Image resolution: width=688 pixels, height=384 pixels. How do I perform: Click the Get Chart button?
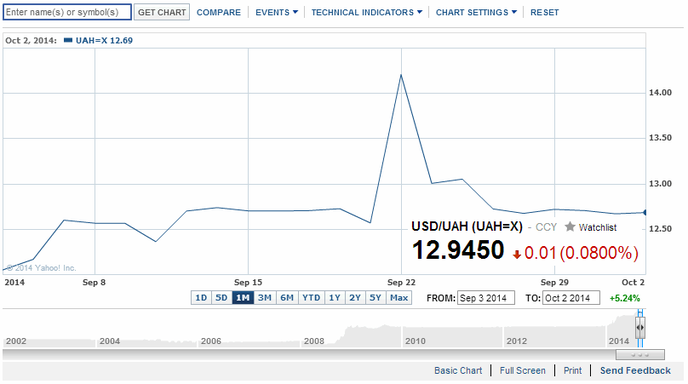pyautogui.click(x=162, y=12)
